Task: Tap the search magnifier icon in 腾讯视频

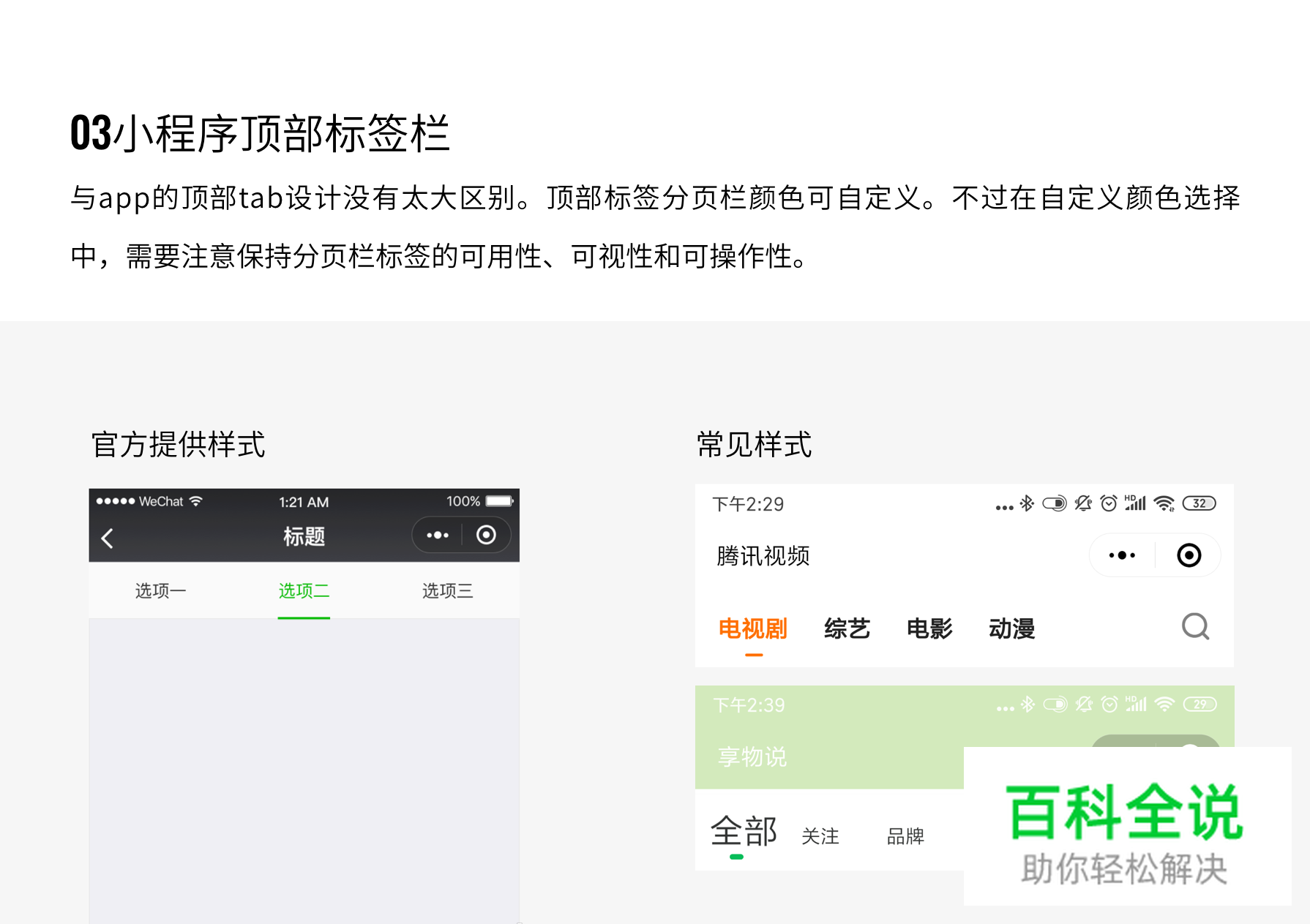Action: pos(1194,627)
